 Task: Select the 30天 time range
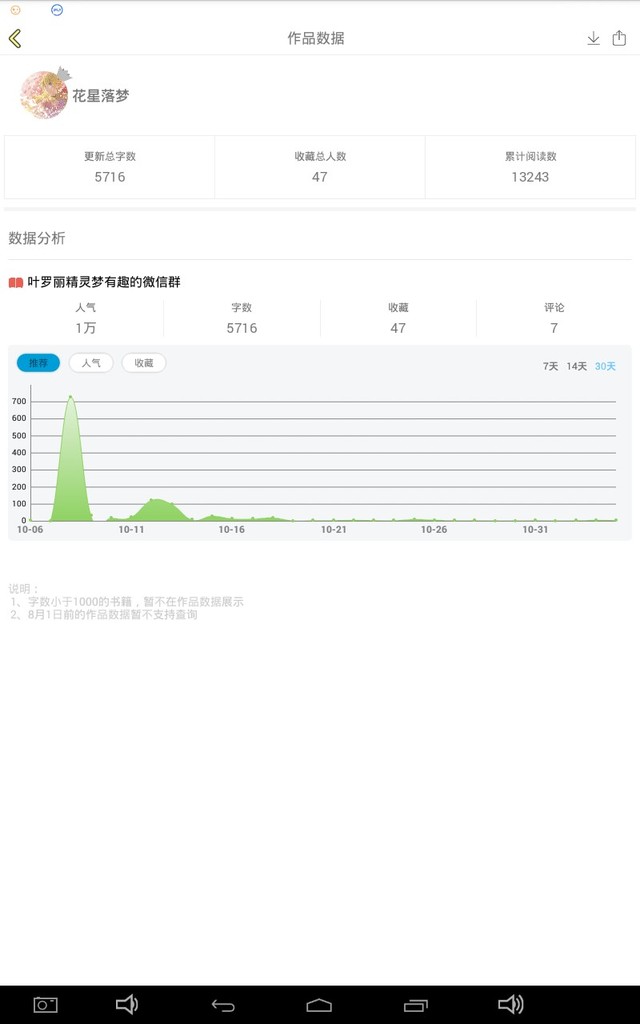click(605, 366)
